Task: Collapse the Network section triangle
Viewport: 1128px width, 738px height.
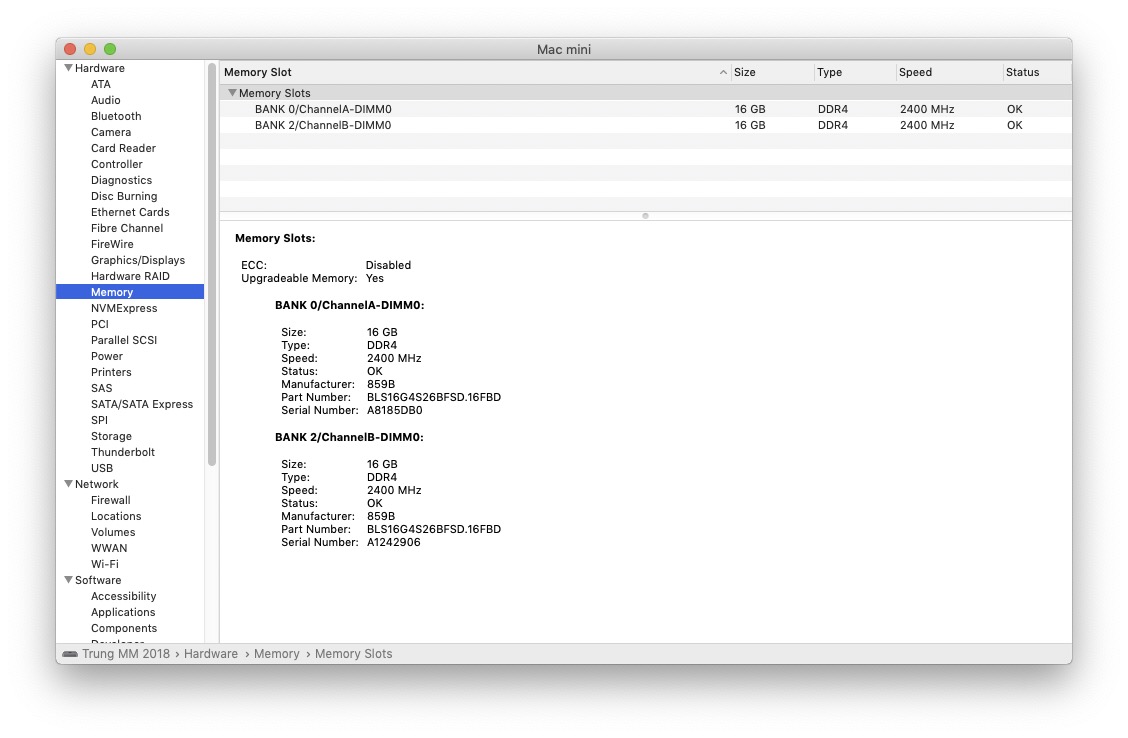Action: point(68,484)
